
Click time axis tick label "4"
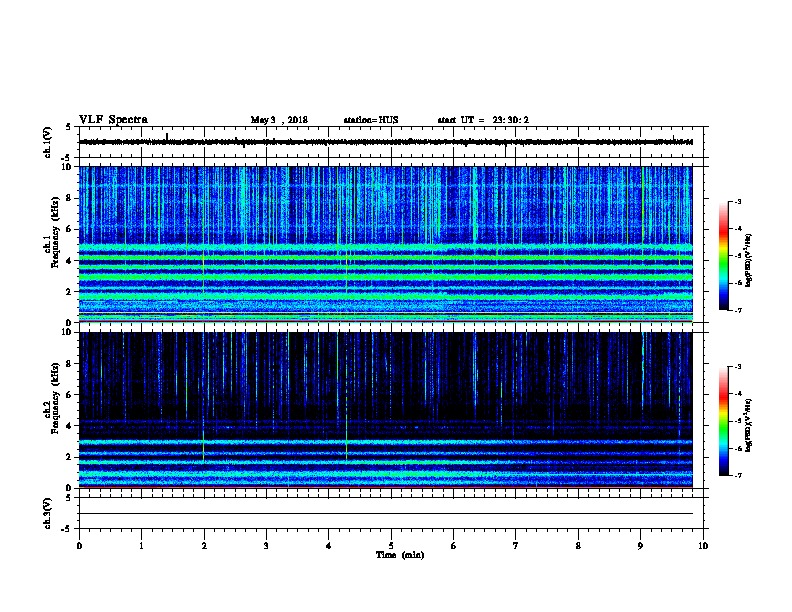click(329, 546)
